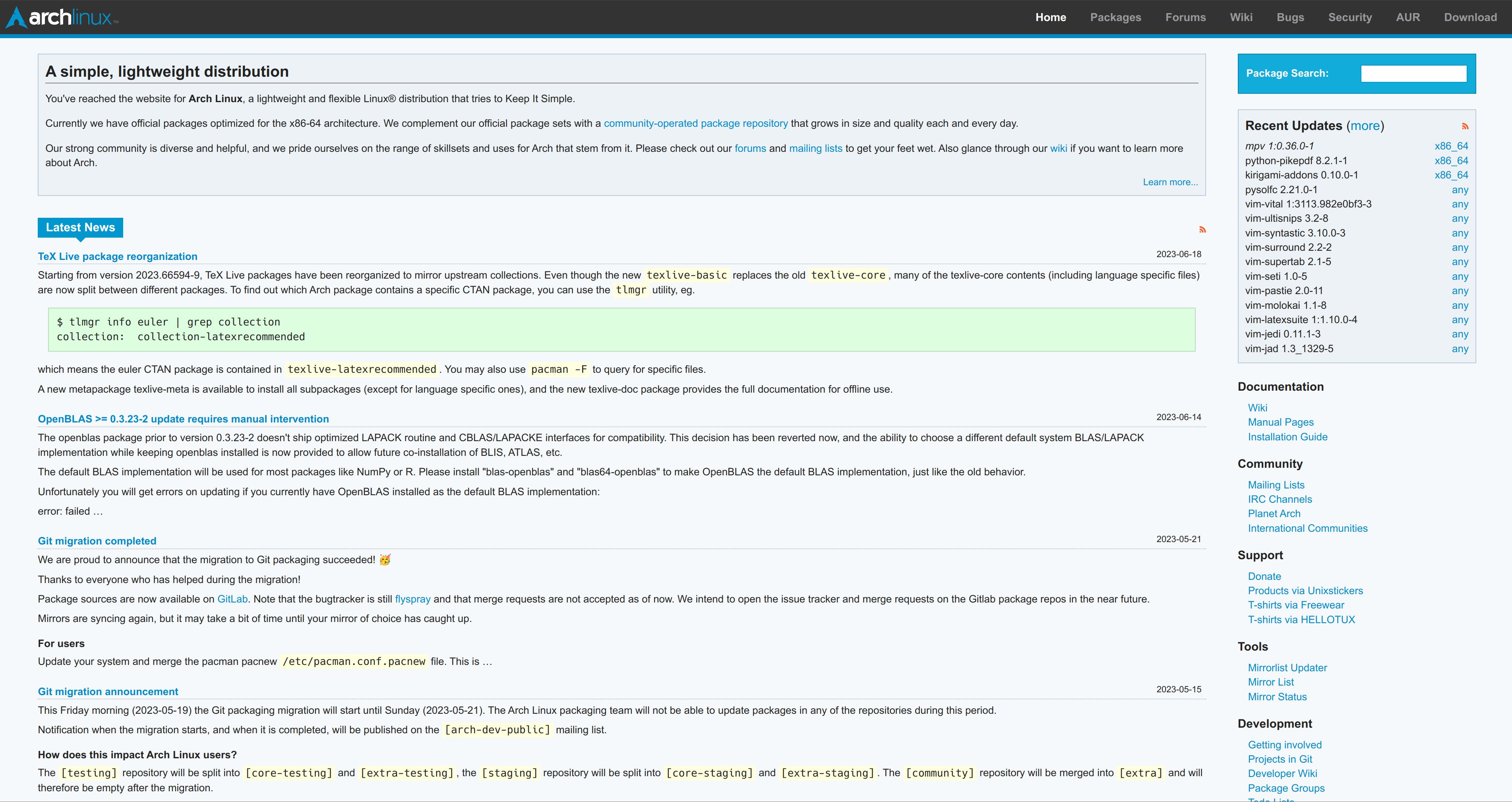Screen dimensions: 1512x802
Task: Open the Security nav item
Action: pyautogui.click(x=1350, y=17)
